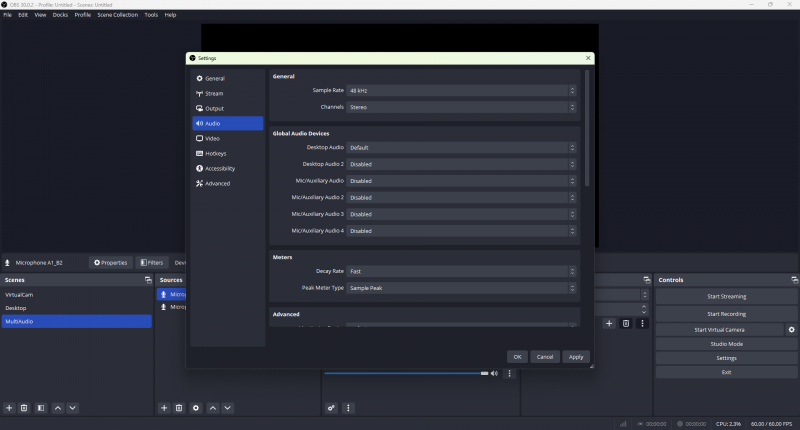Add a new scene with plus icon

coord(9,408)
